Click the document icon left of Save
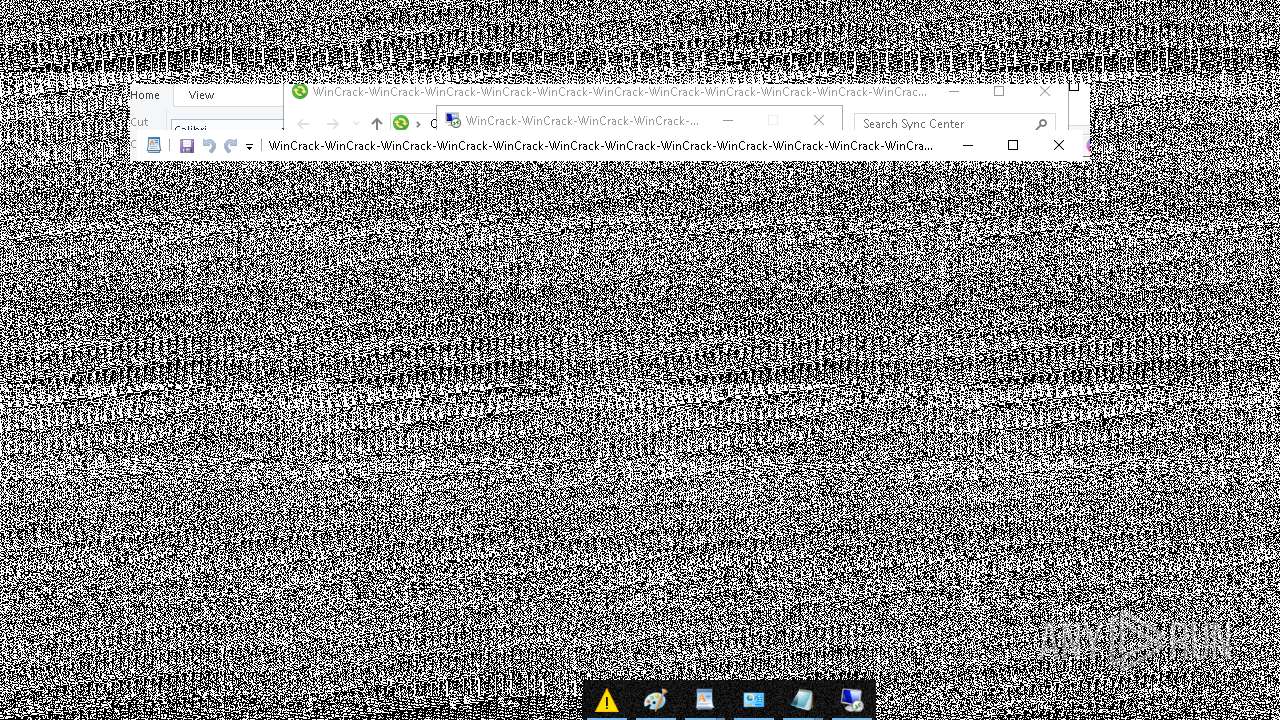The image size is (1280, 720). [154, 145]
